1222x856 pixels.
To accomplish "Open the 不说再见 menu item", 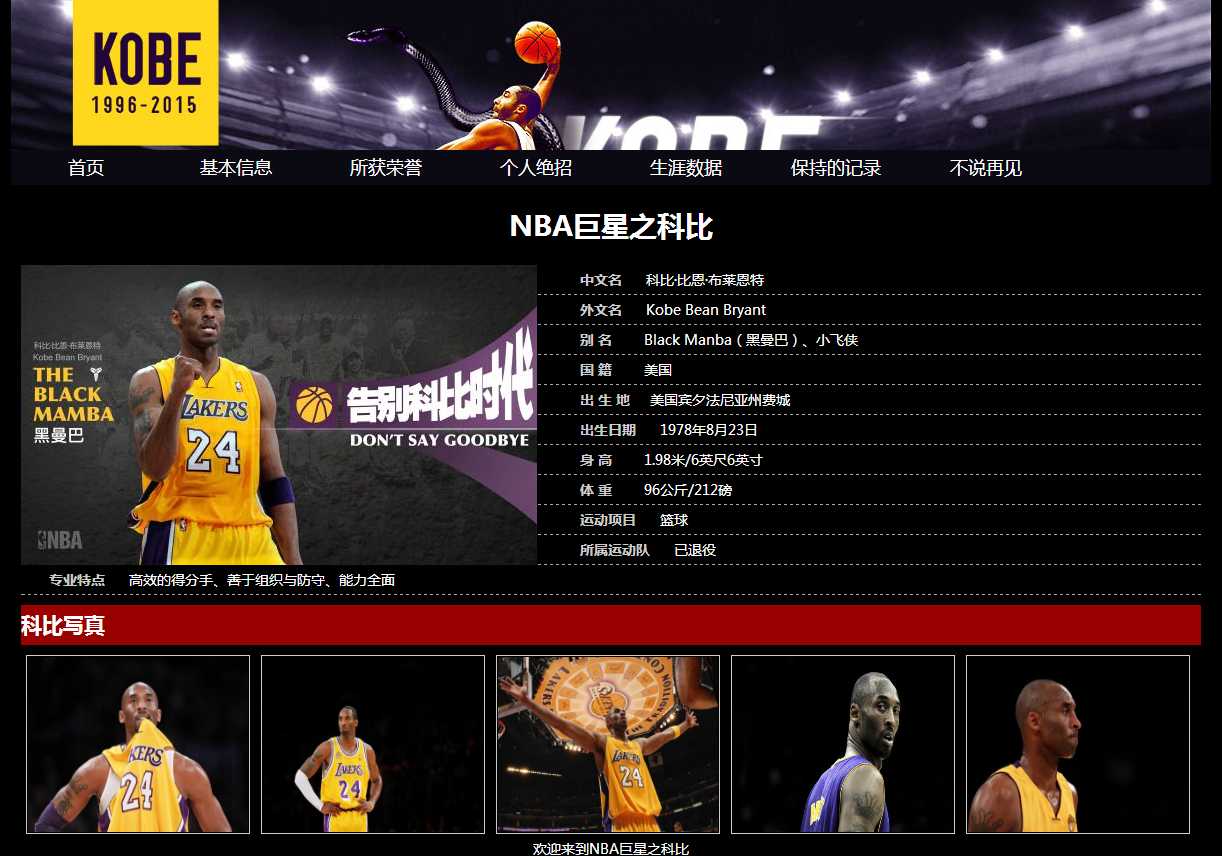I will tap(986, 168).
